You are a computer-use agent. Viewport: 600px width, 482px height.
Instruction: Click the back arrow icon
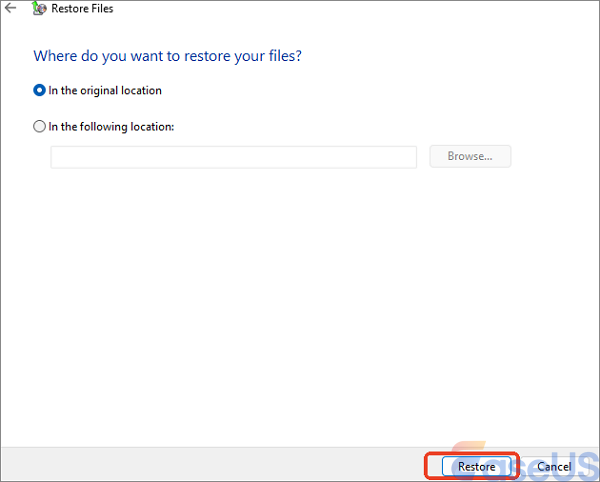[10, 9]
